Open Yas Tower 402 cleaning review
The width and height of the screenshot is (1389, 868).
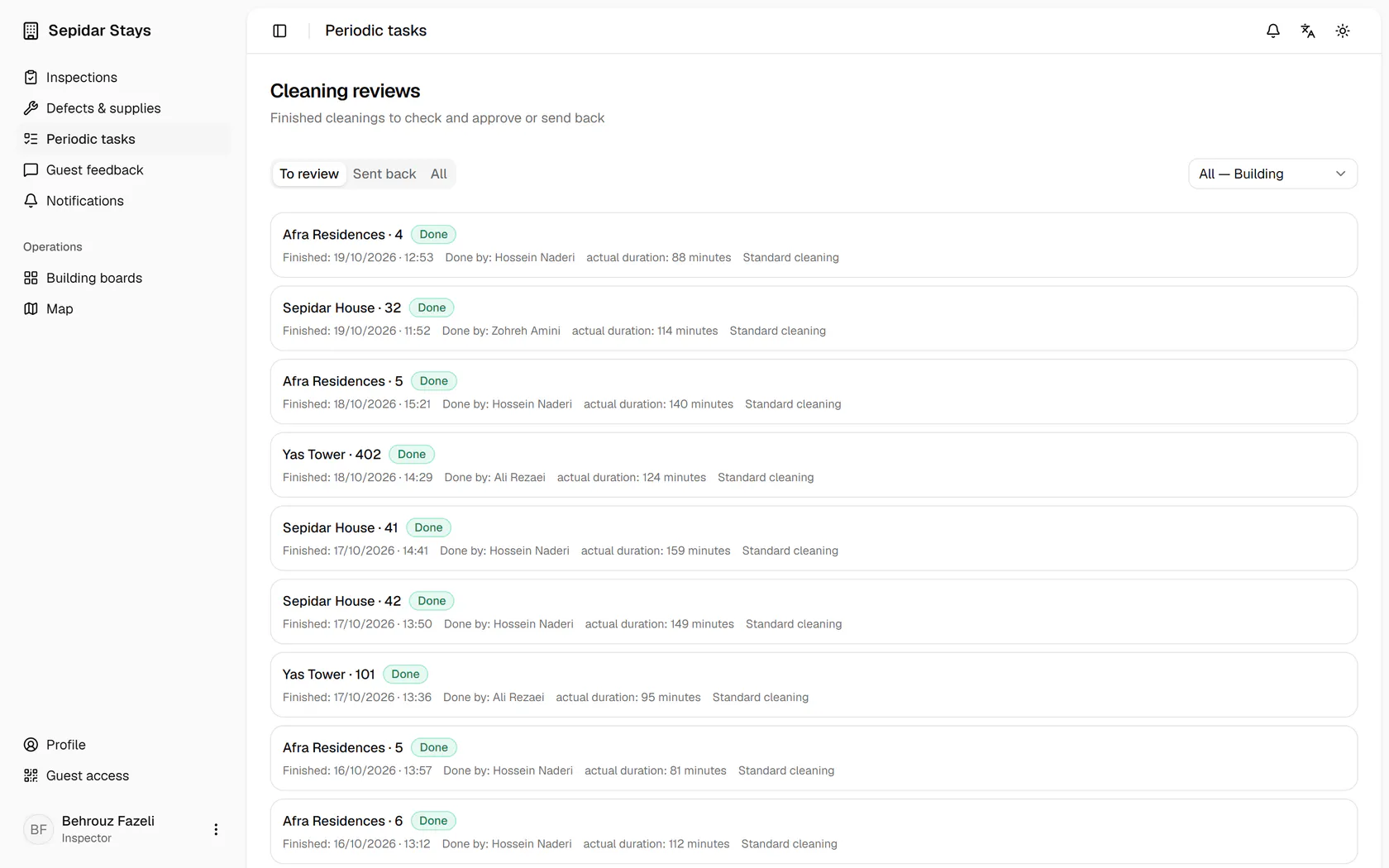click(814, 465)
